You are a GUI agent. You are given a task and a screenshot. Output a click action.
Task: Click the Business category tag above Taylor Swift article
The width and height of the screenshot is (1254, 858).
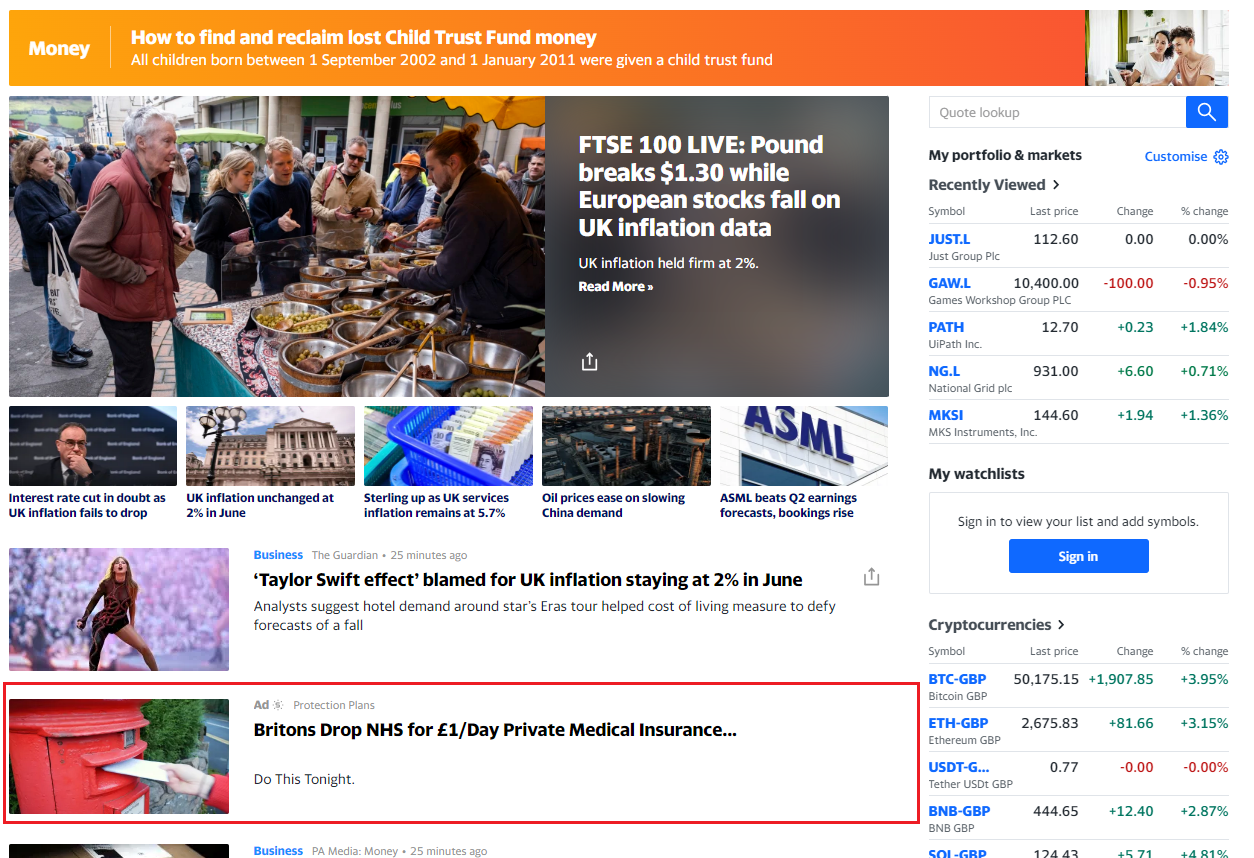pyautogui.click(x=278, y=555)
